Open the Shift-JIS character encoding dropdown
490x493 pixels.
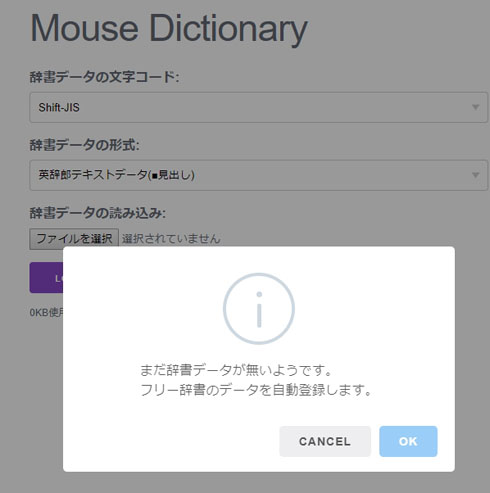point(259,107)
